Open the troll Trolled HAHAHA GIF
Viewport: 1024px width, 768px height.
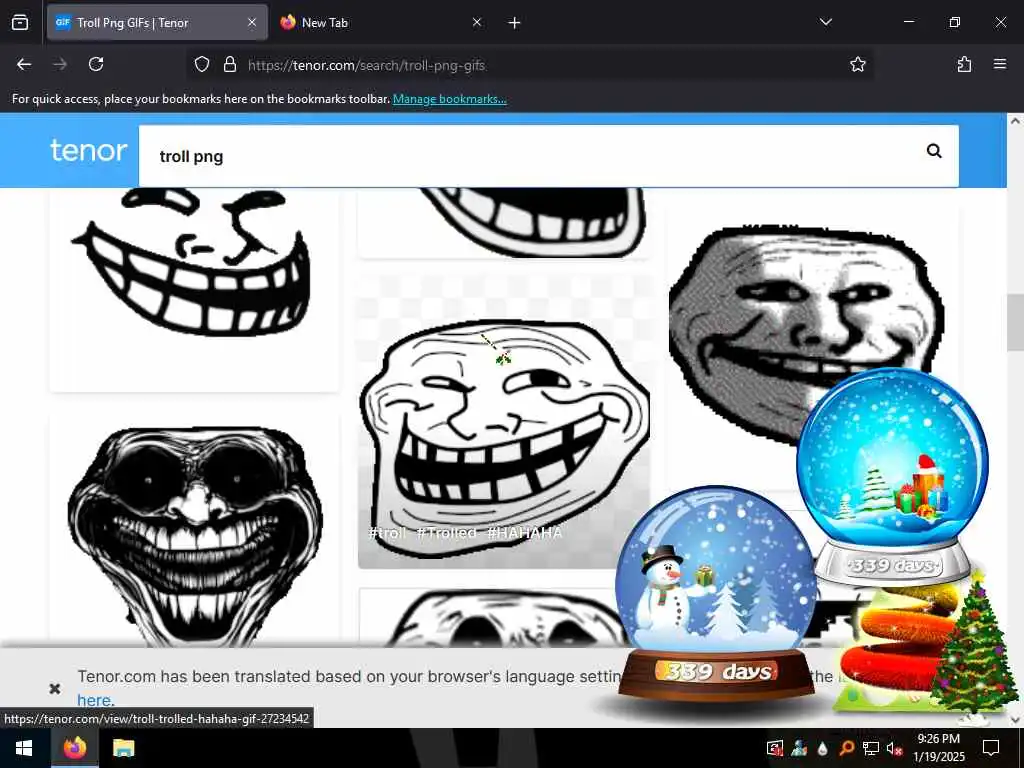[504, 421]
